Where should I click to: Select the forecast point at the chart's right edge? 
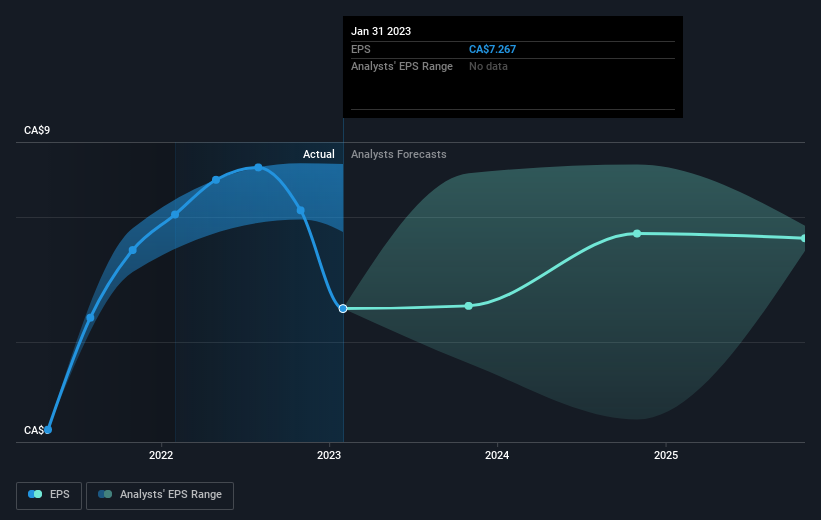tap(803, 238)
